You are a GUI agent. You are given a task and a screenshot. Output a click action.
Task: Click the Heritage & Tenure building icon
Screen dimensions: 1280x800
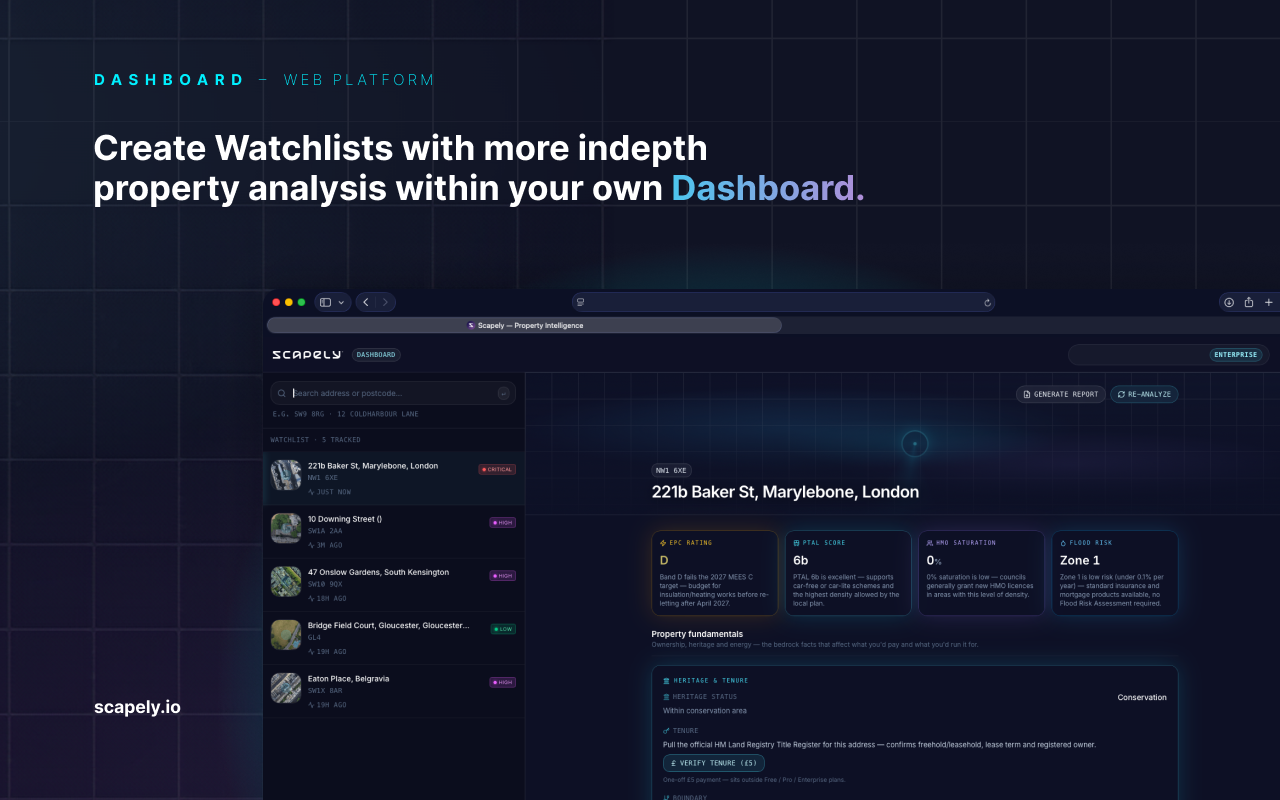point(667,680)
